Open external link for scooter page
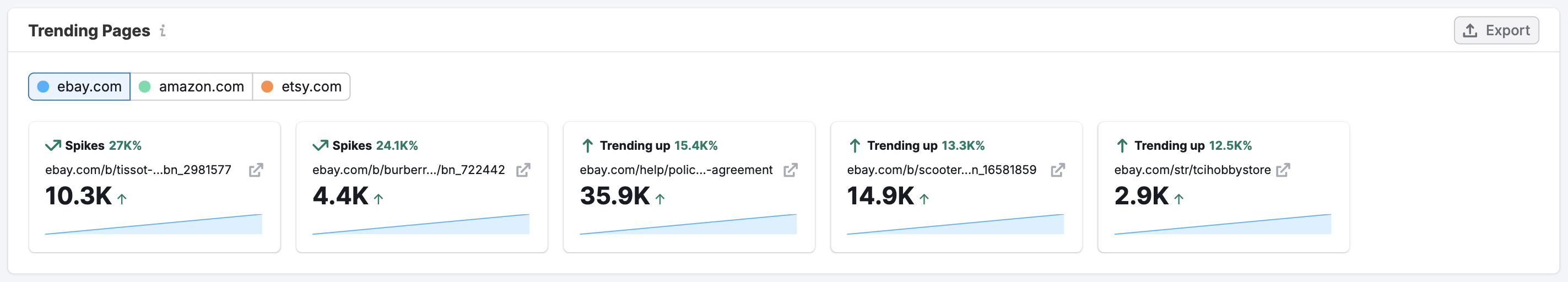Screen dimensions: 1568x282 pos(1057,170)
